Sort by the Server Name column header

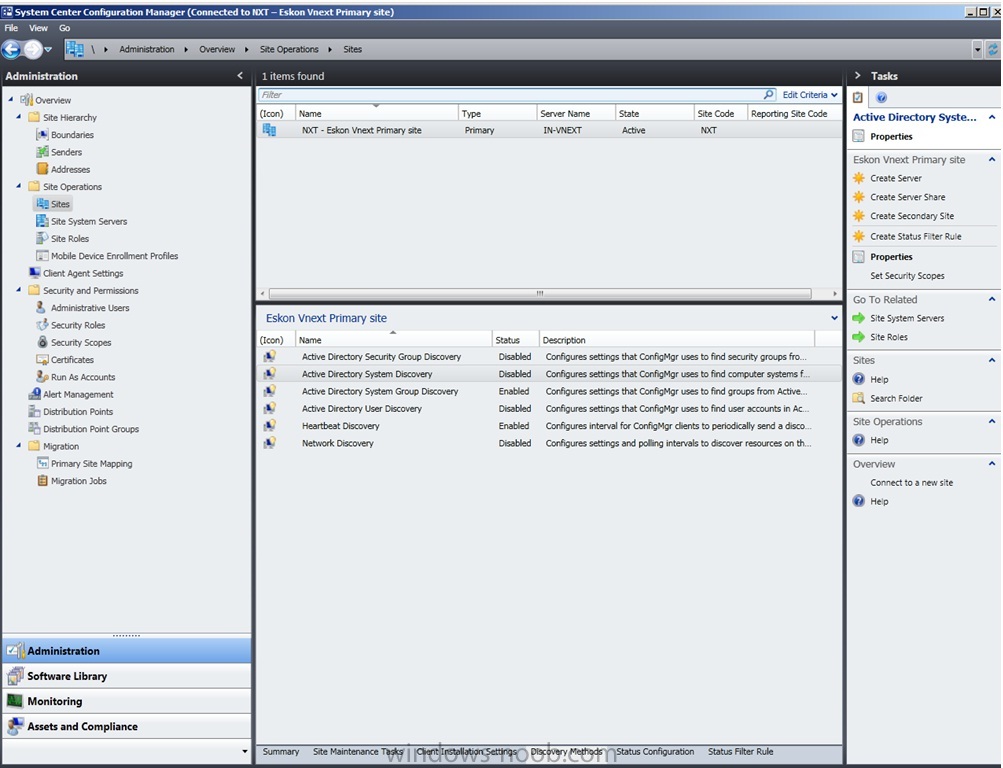pos(575,113)
